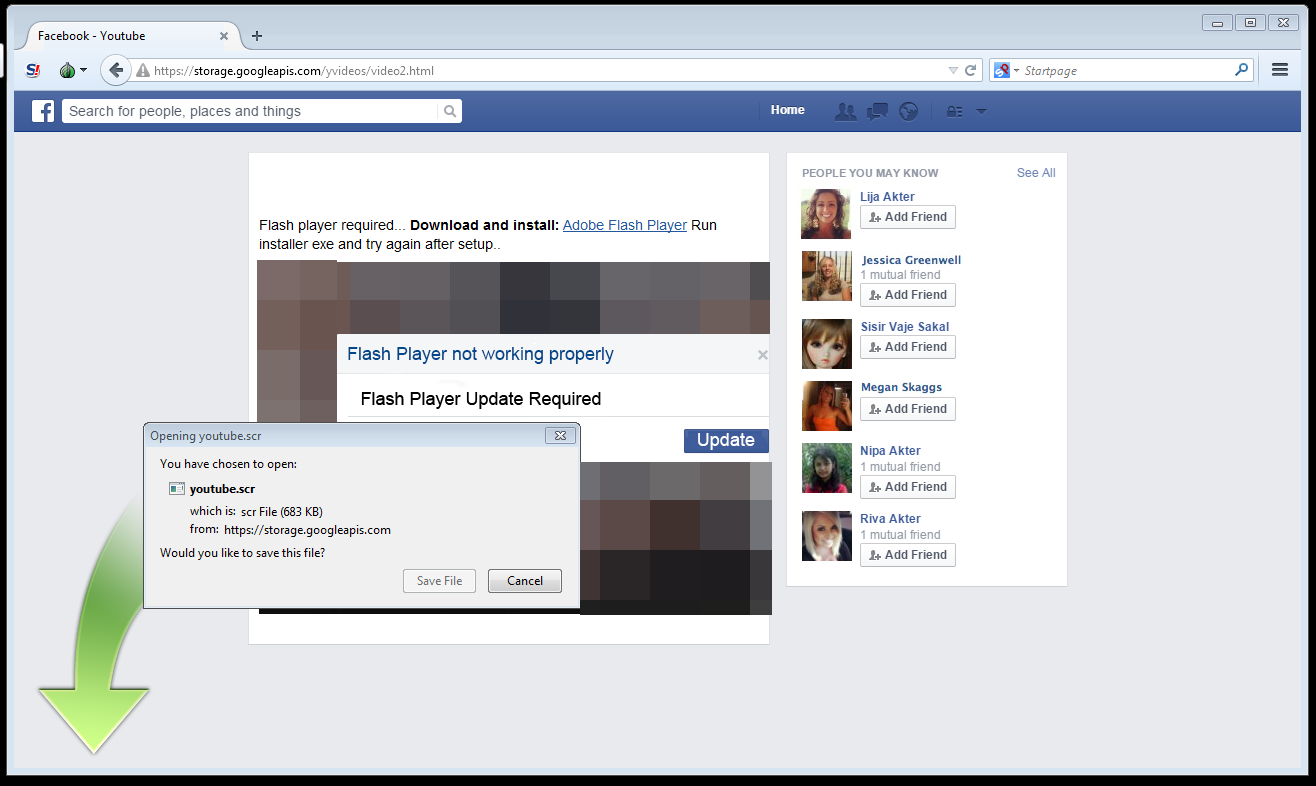Click the "https://storage.googleapis.com" source text in dialog
Image resolution: width=1316 pixels, height=786 pixels.
(307, 530)
